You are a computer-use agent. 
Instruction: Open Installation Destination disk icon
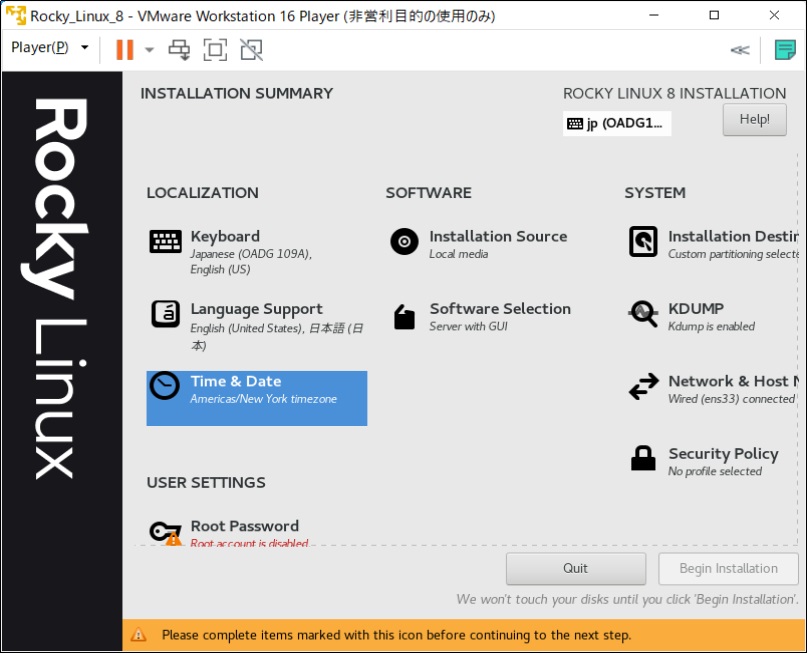[643, 241]
